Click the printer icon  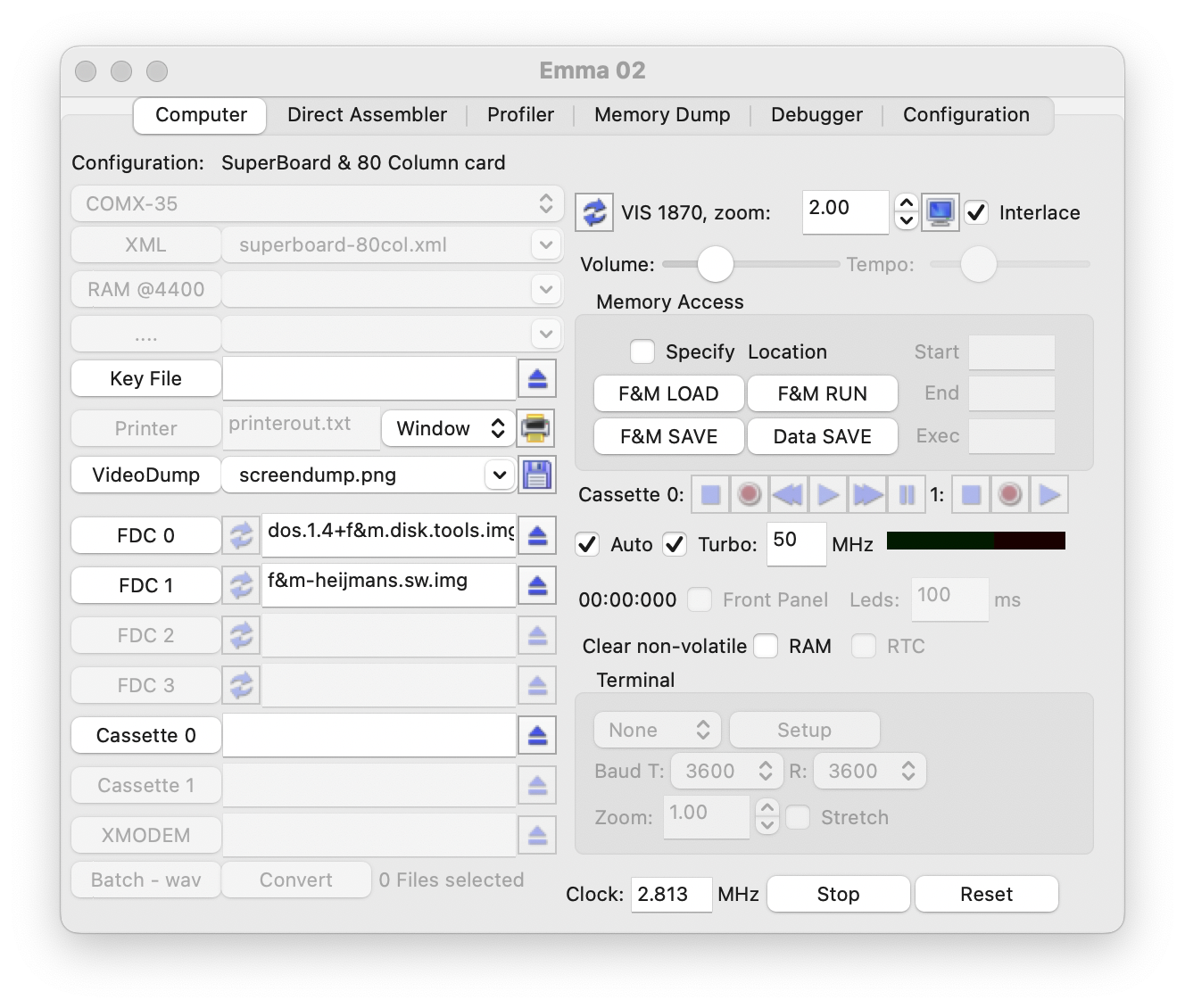click(x=536, y=428)
